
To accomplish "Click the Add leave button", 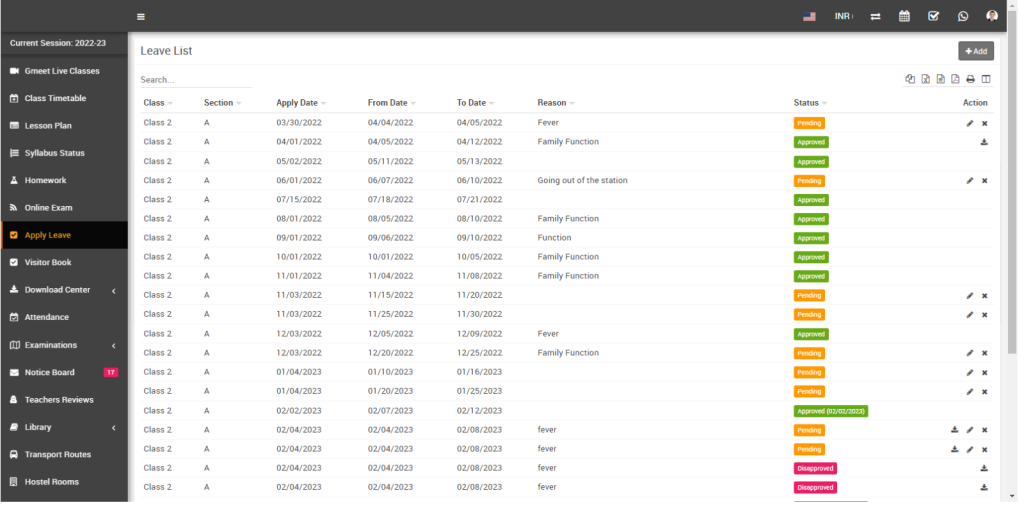I will [x=975, y=51].
